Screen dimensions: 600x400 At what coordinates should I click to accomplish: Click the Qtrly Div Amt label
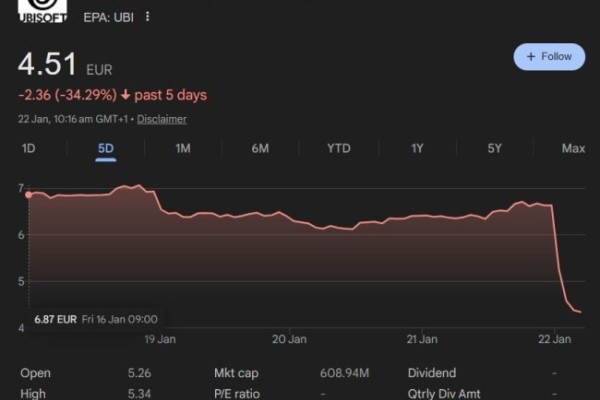pyautogui.click(x=444, y=394)
